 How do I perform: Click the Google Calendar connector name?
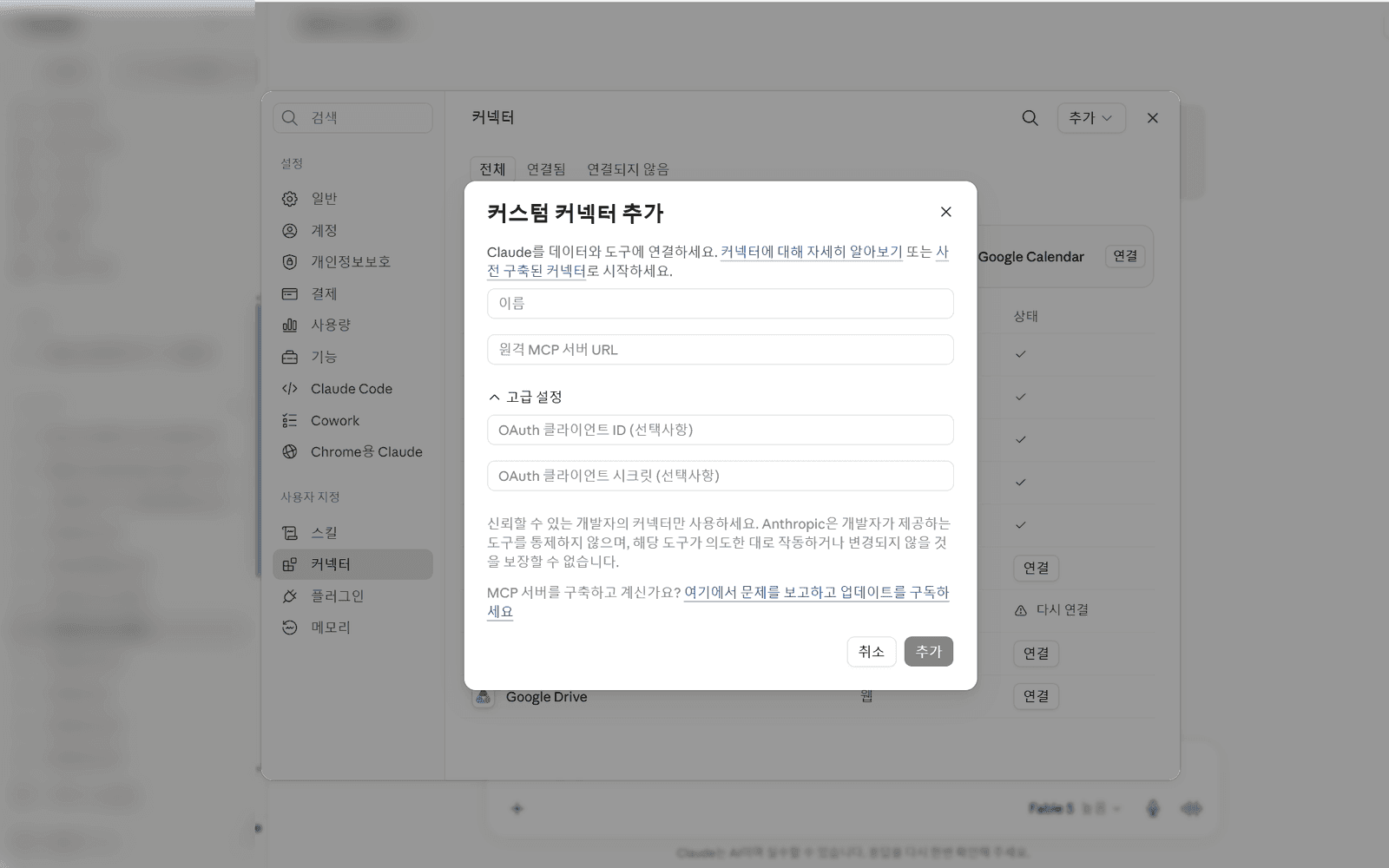[1031, 257]
